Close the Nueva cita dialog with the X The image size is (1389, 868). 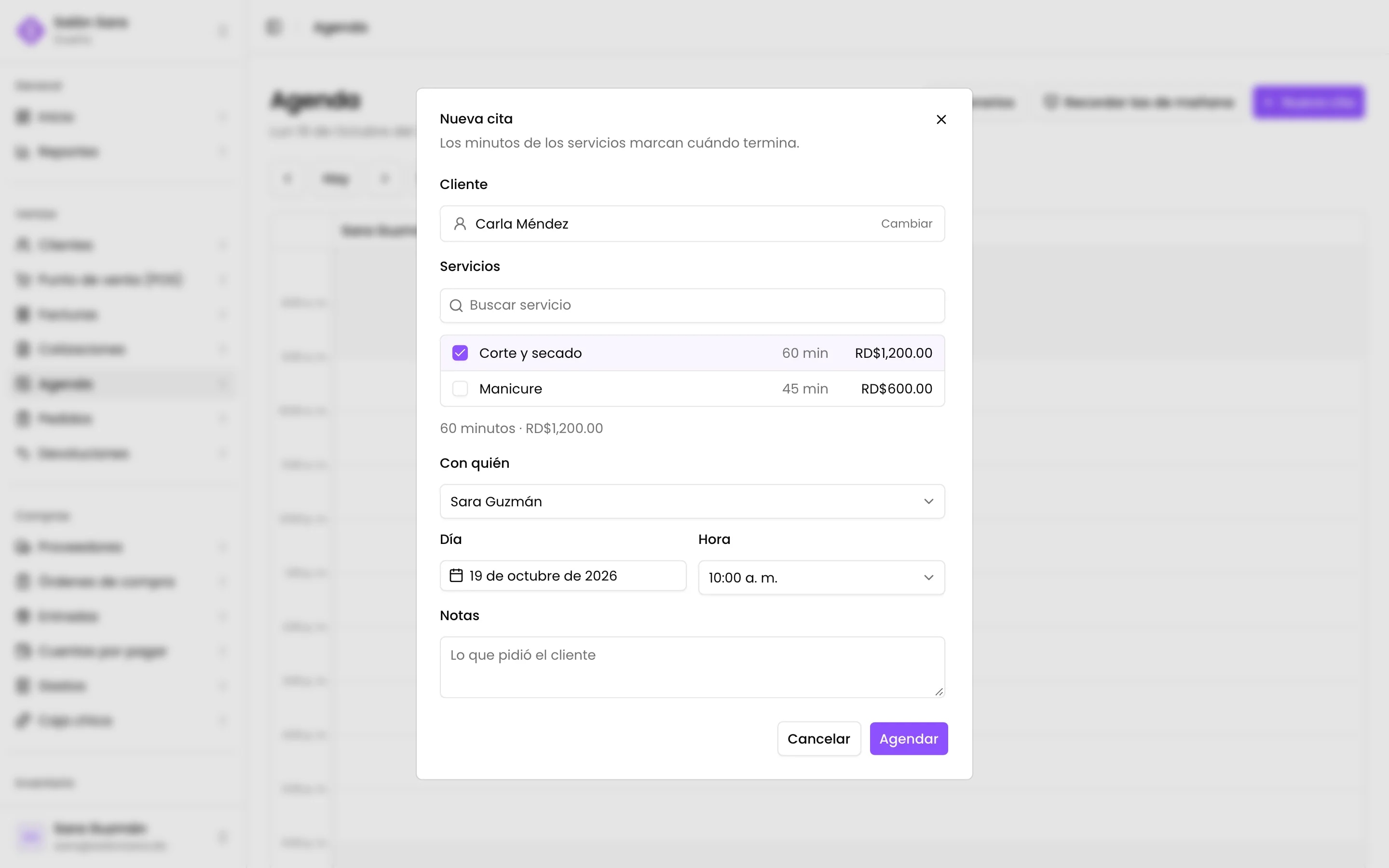[x=941, y=120]
